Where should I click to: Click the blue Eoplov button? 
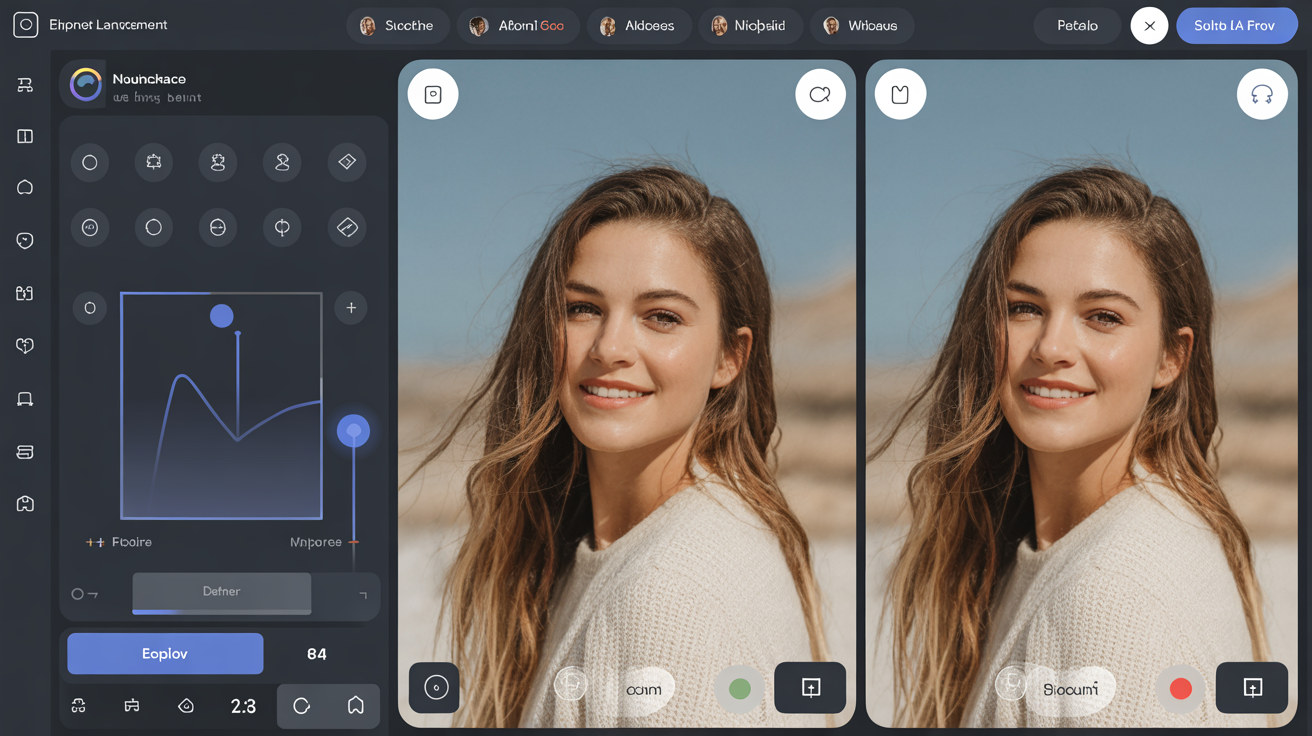pos(165,653)
